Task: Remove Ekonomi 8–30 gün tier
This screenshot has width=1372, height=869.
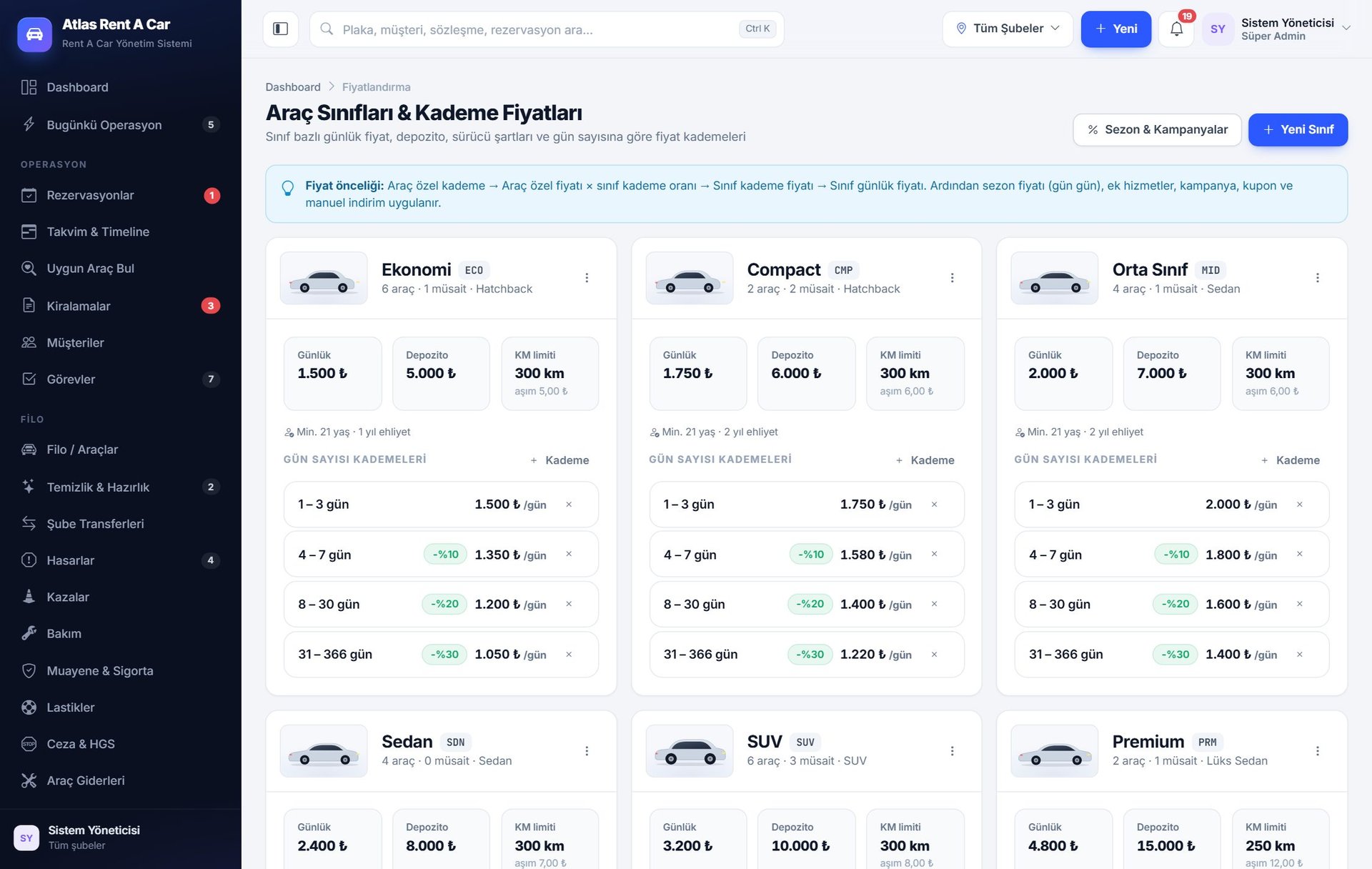Action: pos(569,604)
